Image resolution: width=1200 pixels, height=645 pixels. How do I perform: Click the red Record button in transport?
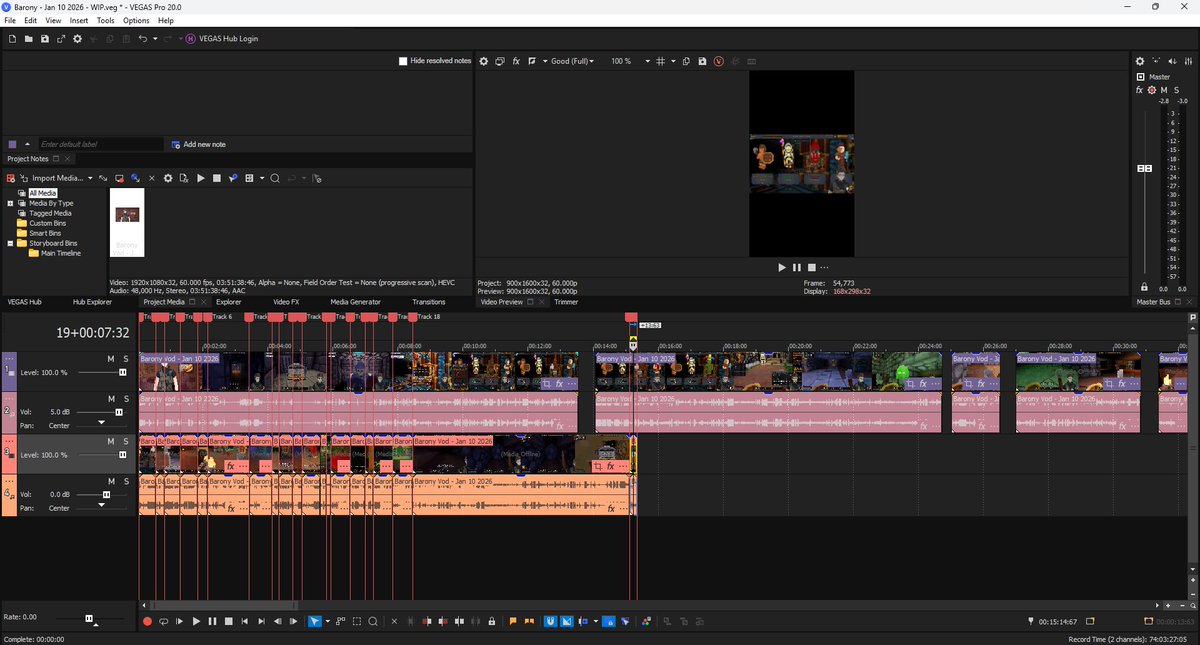click(x=147, y=621)
